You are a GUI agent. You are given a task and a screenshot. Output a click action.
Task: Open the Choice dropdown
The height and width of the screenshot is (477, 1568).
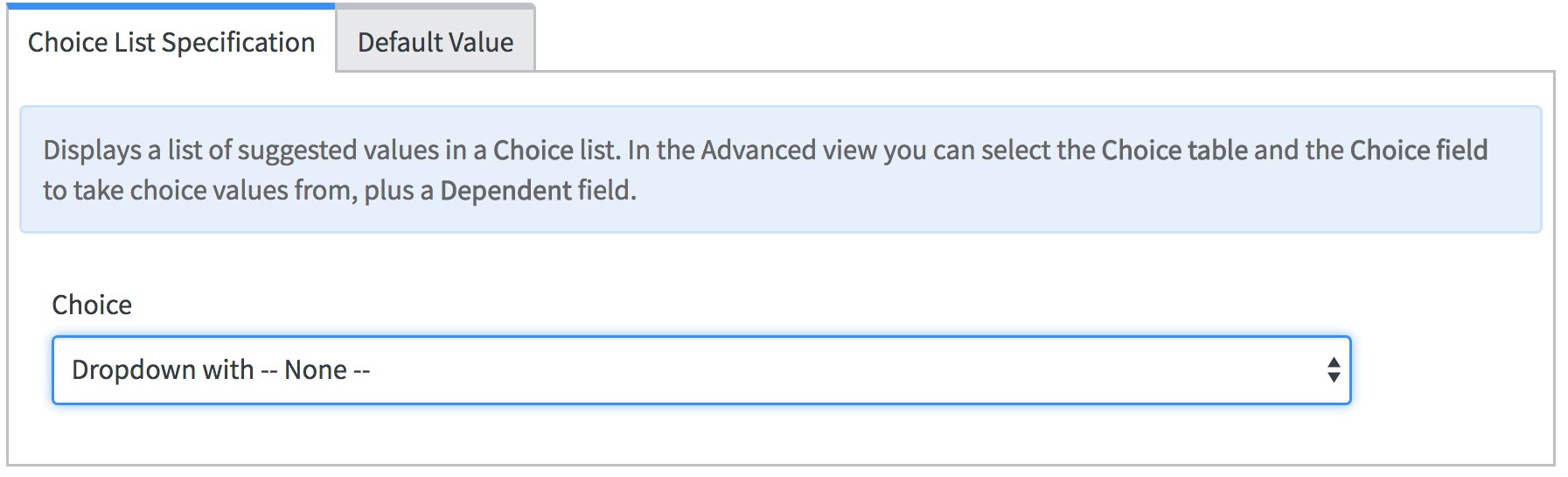pyautogui.click(x=700, y=370)
